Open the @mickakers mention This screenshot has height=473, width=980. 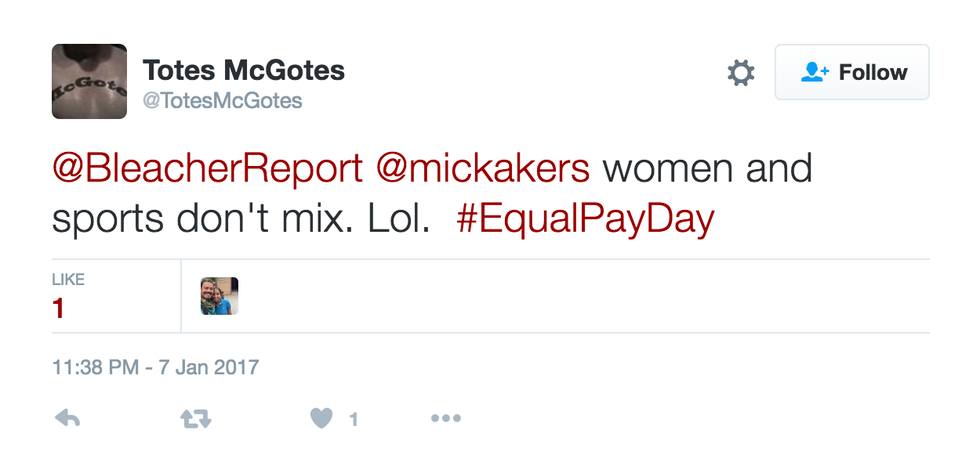pyautogui.click(x=483, y=169)
